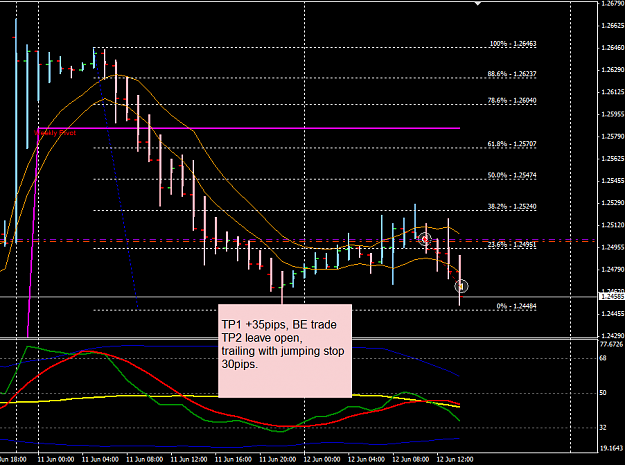625x465 pixels.
Task: Click the 1.26290 price scale label
Action: (x=612, y=70)
